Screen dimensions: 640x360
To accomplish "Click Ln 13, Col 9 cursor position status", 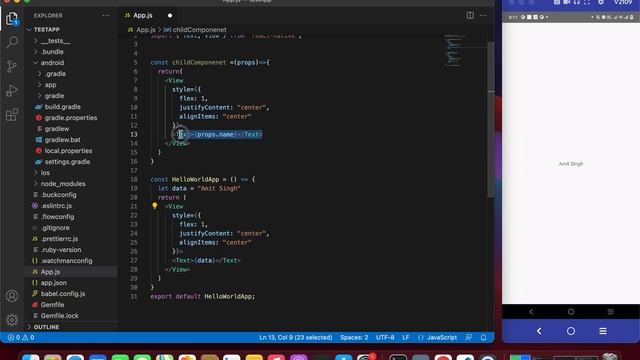I will (x=296, y=338).
